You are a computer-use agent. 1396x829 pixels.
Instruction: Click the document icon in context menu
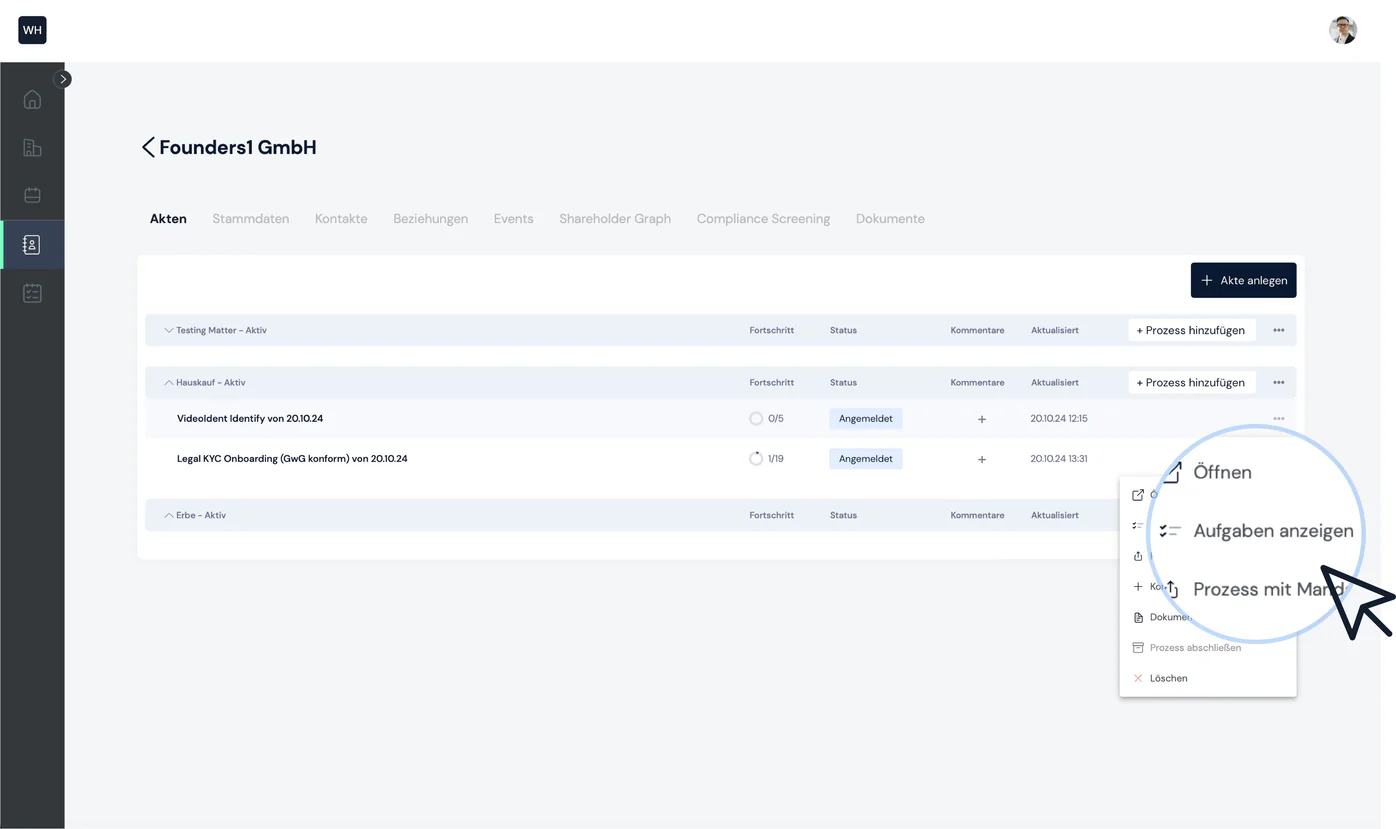[x=1138, y=617]
